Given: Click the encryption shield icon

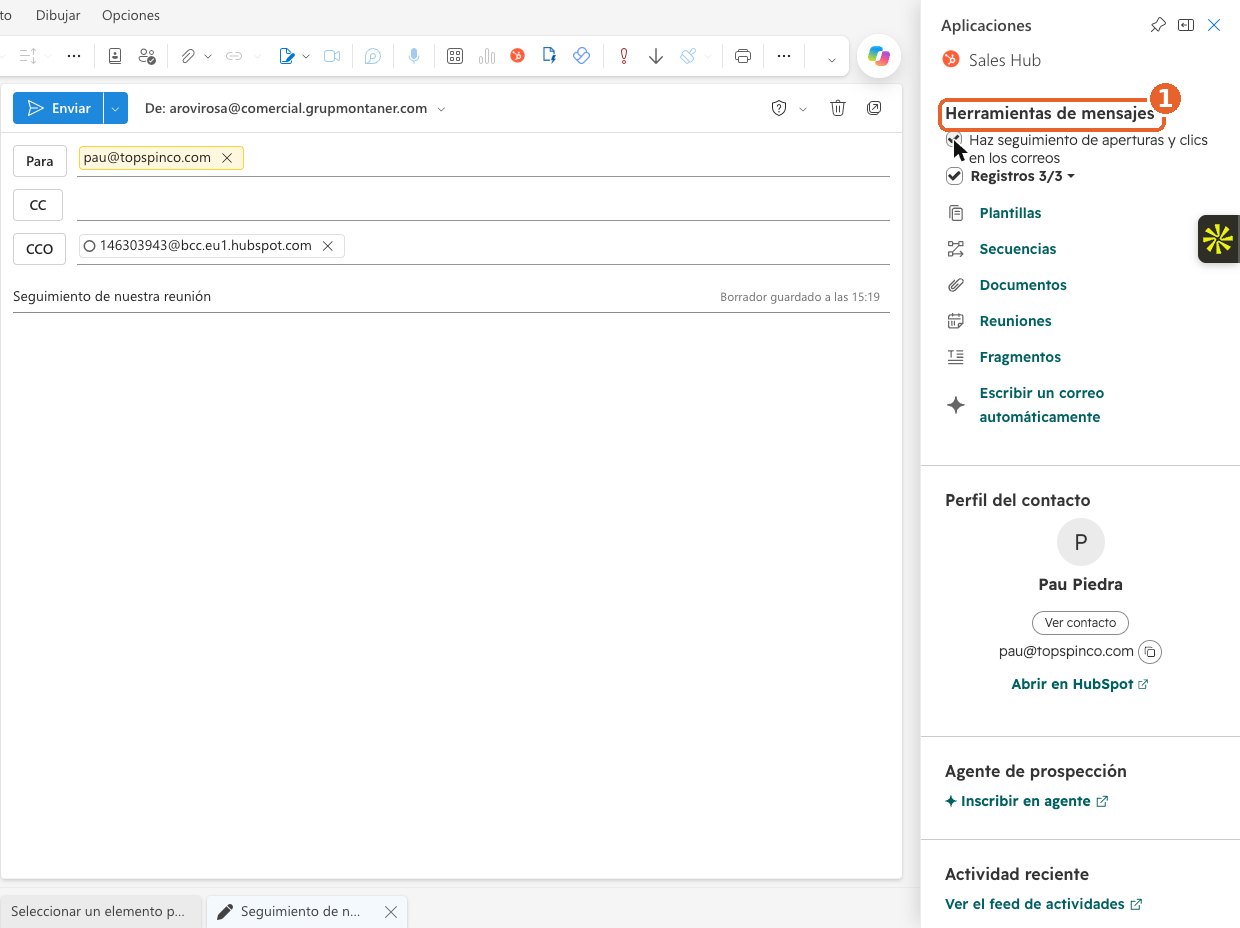Looking at the screenshot, I should coord(779,108).
